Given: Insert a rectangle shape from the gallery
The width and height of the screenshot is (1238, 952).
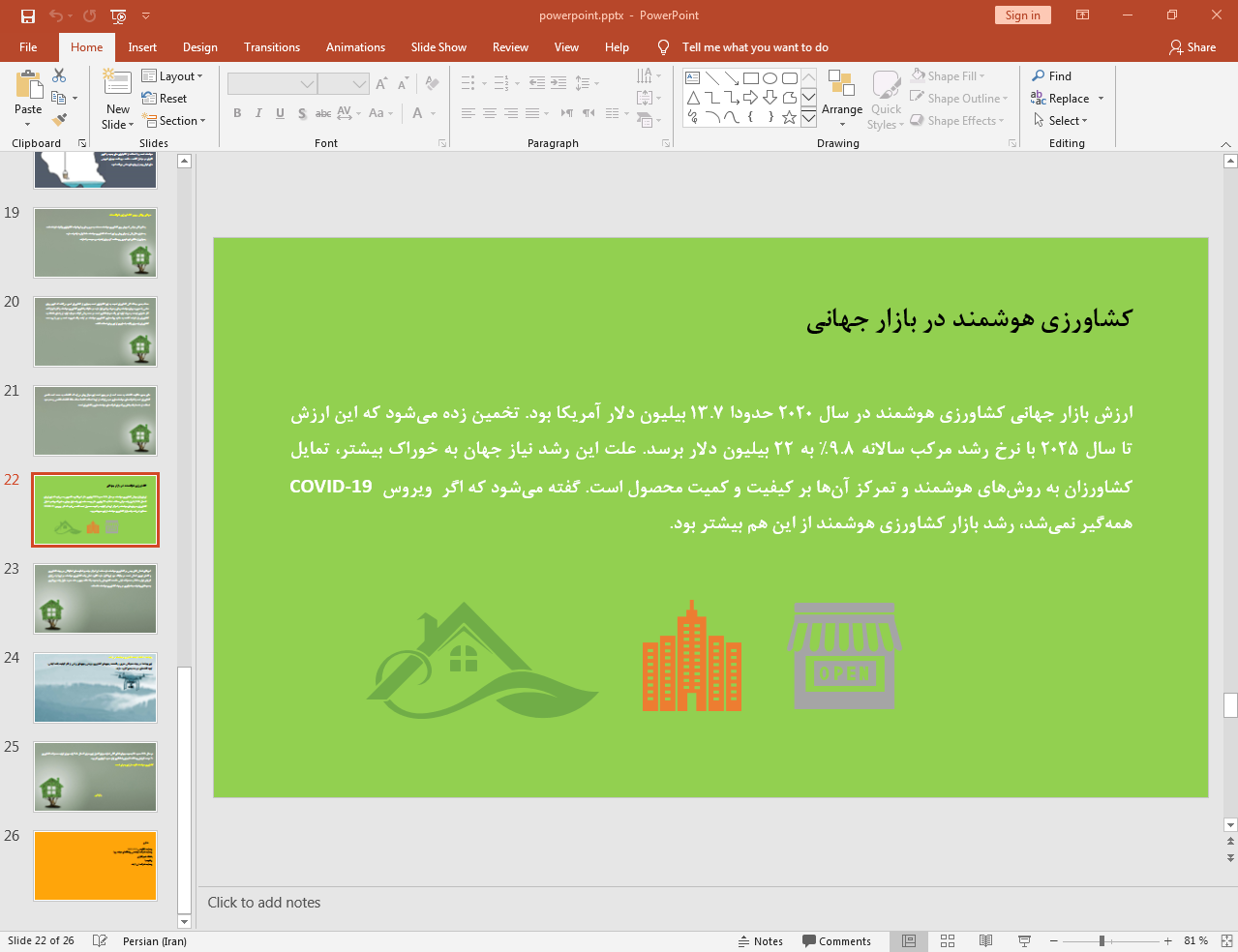Looking at the screenshot, I should coord(751,78).
